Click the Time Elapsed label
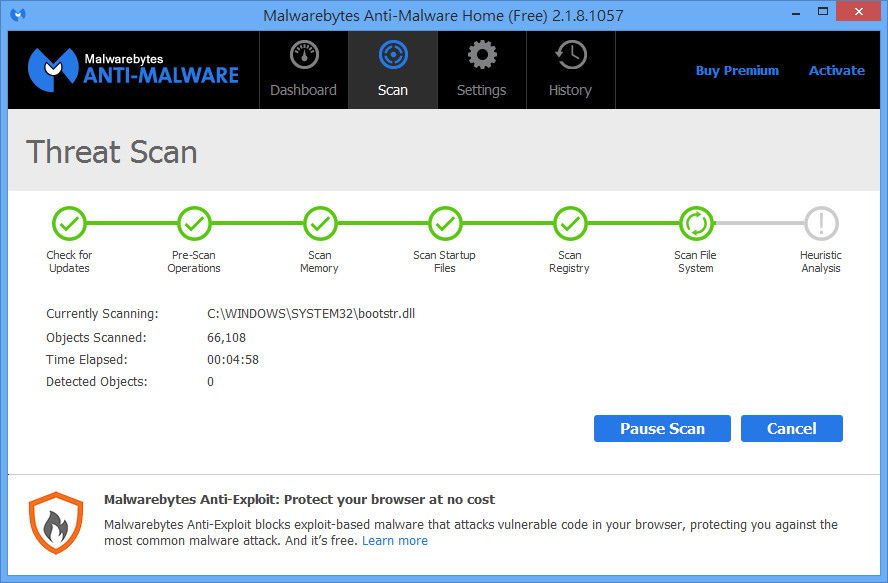 point(87,360)
